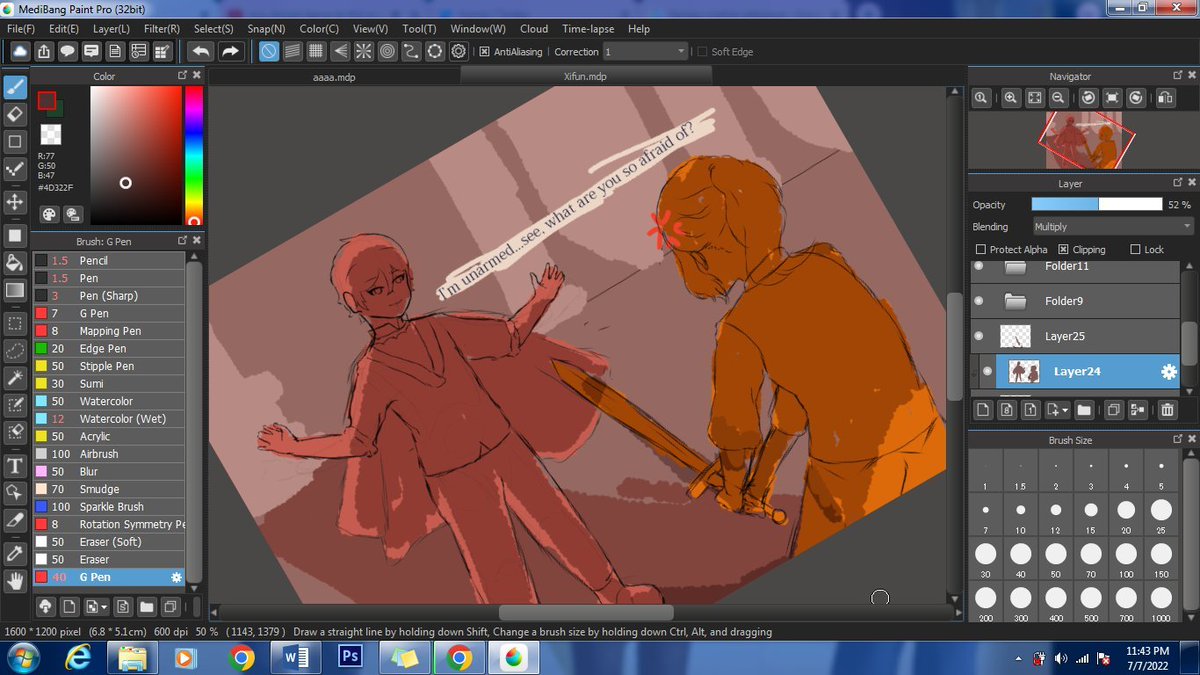This screenshot has height=675, width=1200.
Task: Open the Layer24 settings gear
Action: pyautogui.click(x=1167, y=372)
